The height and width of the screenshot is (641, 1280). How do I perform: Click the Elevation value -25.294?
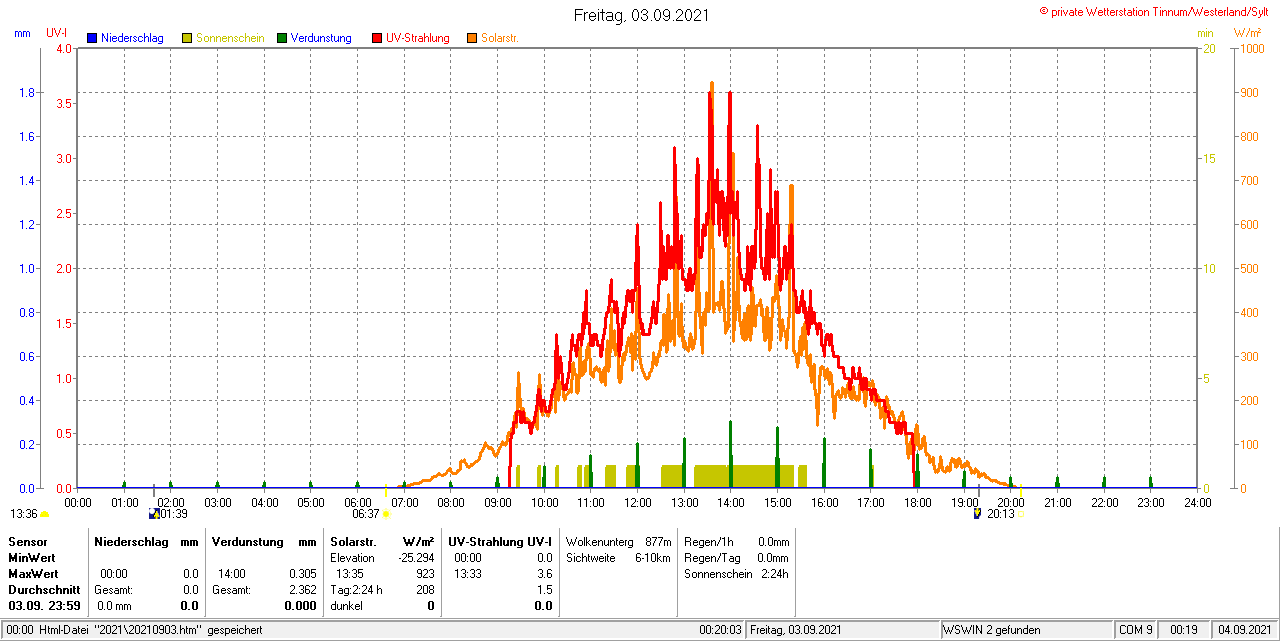coord(414,557)
